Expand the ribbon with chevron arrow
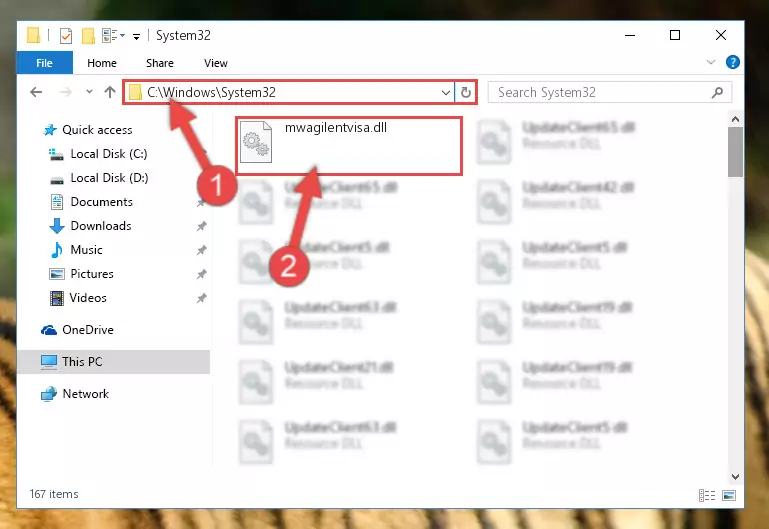The width and height of the screenshot is (769, 529). pos(710,62)
